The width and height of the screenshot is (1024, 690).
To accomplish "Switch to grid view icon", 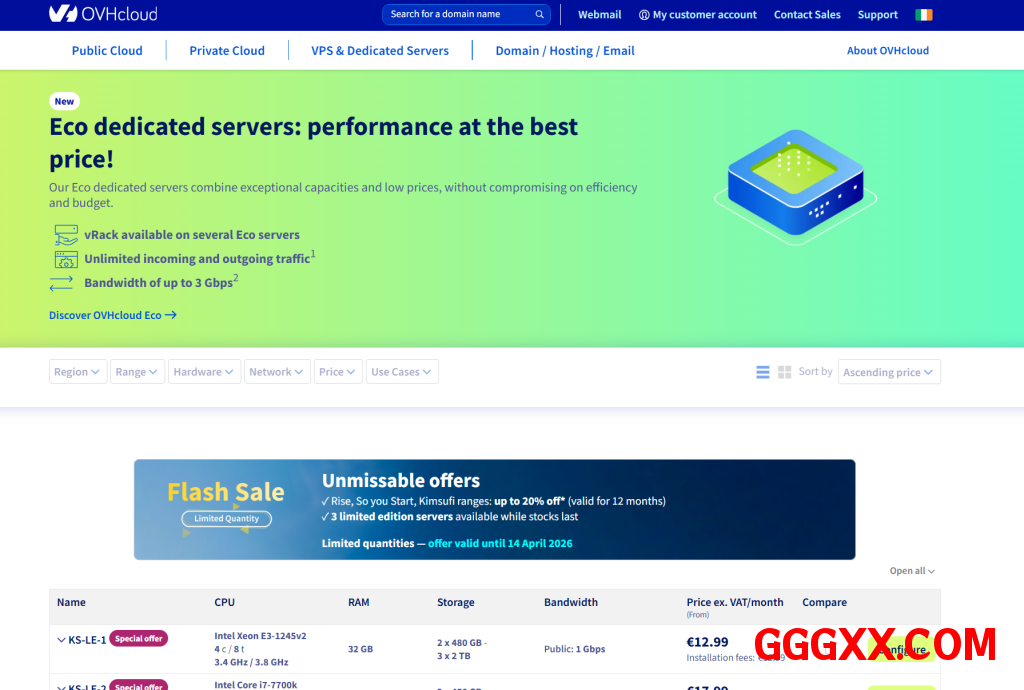I will point(785,372).
